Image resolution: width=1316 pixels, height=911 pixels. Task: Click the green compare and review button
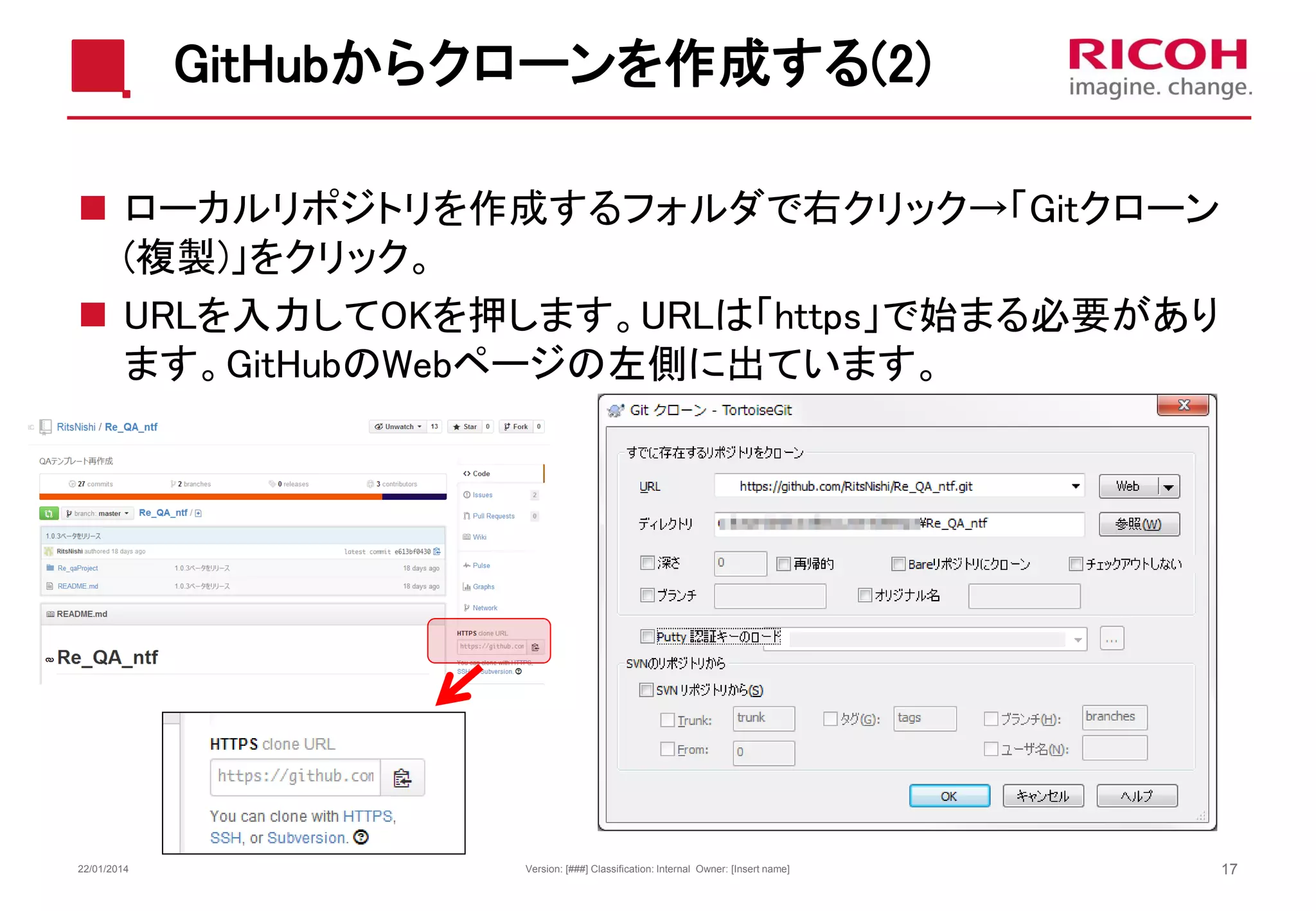(x=49, y=513)
